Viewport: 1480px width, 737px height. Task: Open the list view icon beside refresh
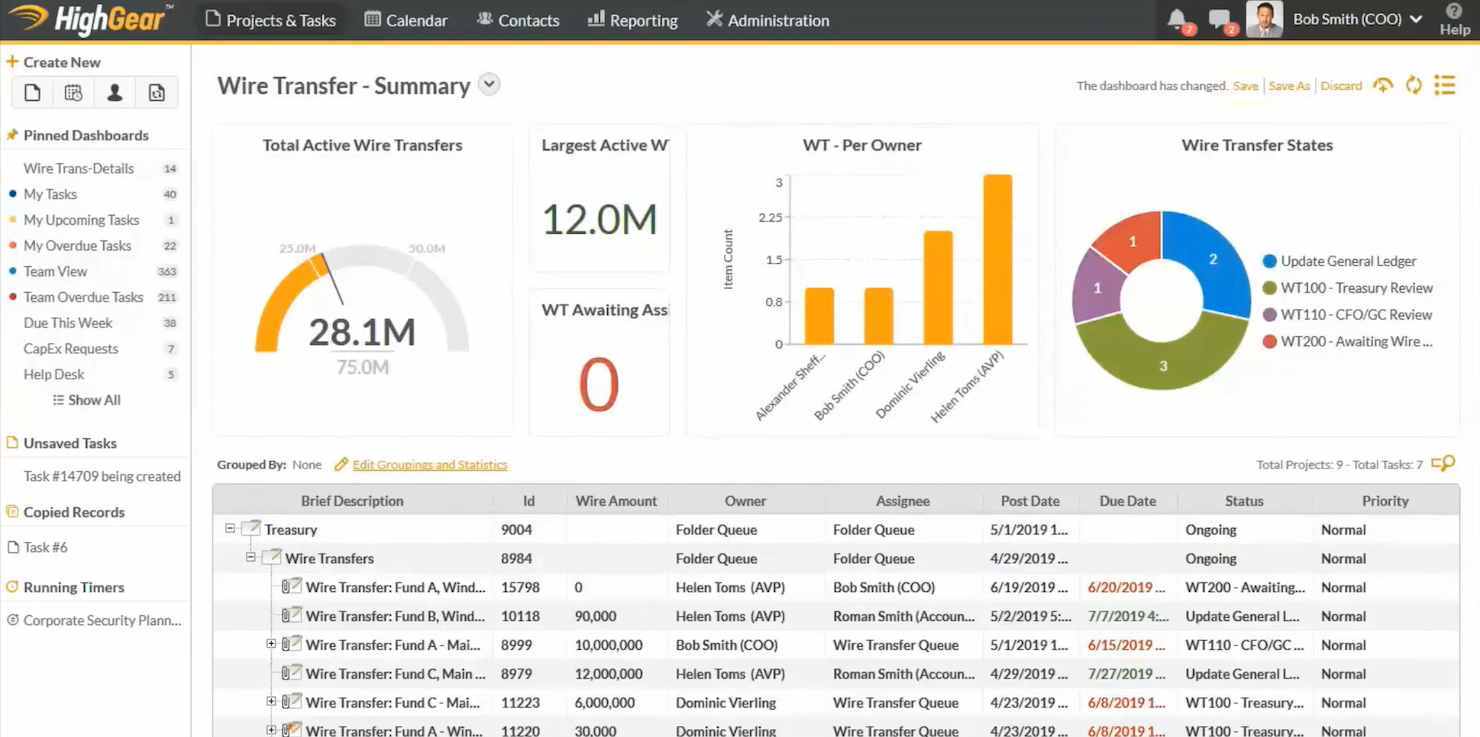coord(1445,86)
